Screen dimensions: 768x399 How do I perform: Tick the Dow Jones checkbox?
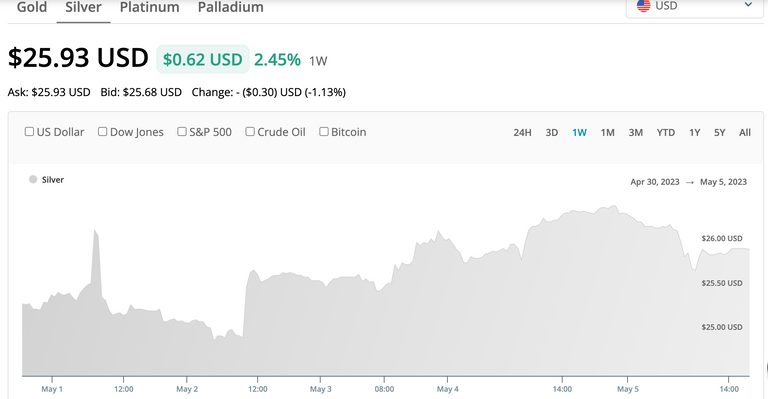pos(102,132)
